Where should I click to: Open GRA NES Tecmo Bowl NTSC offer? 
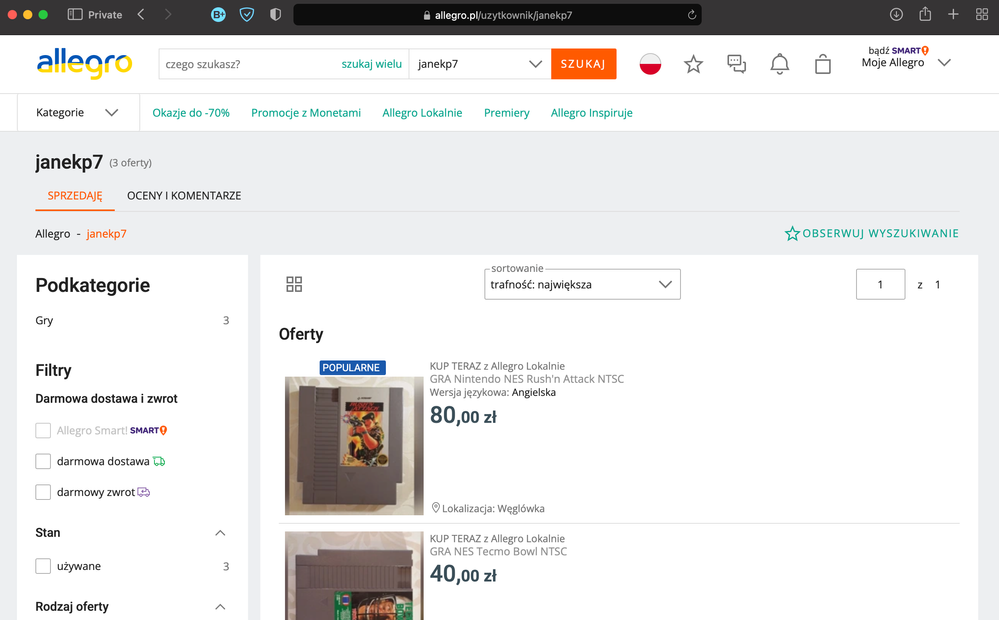498,552
